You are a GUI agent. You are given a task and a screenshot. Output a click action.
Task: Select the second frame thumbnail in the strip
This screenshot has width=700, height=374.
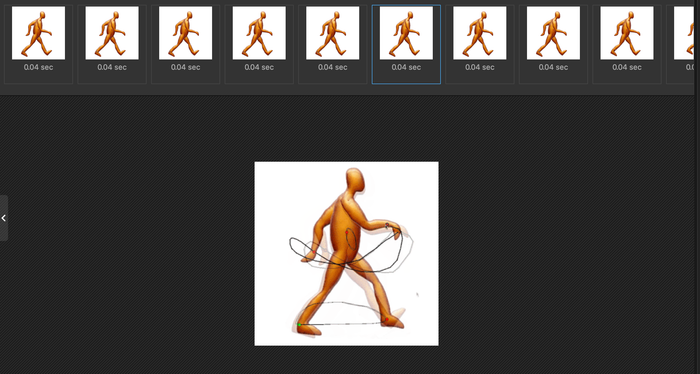[112, 33]
